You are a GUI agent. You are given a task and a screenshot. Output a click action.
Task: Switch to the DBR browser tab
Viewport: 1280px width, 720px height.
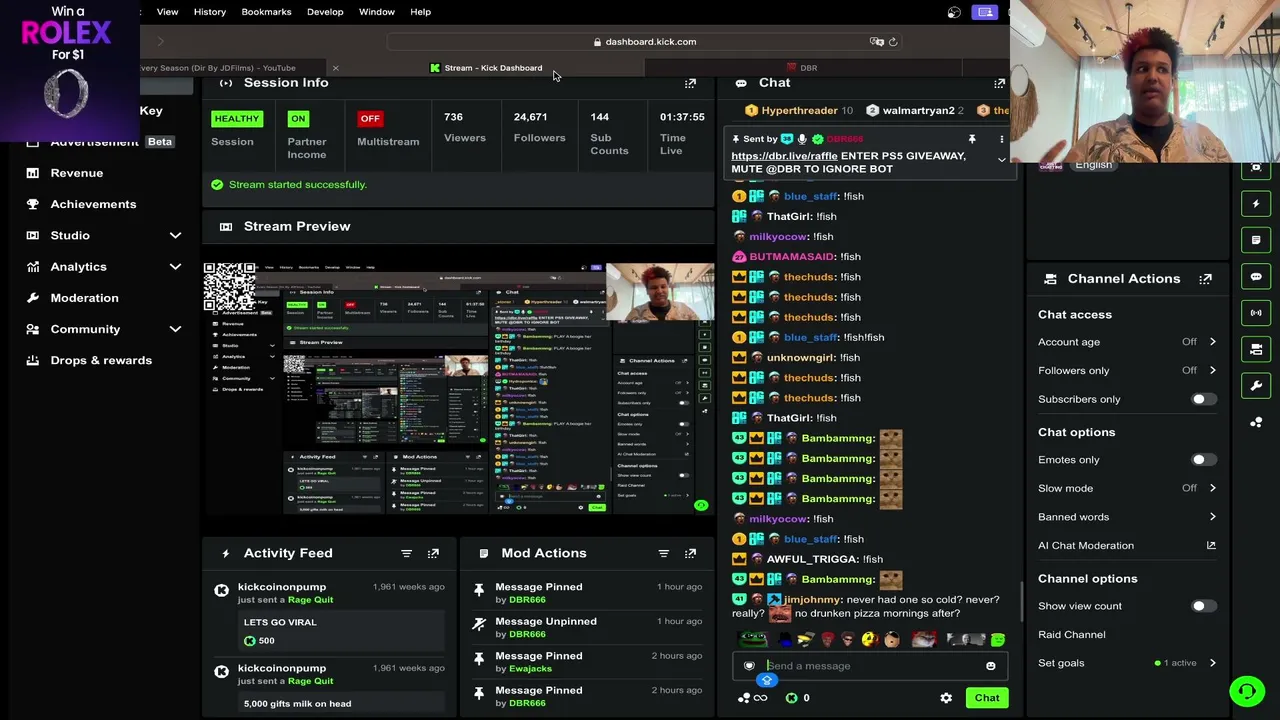[x=802, y=68]
